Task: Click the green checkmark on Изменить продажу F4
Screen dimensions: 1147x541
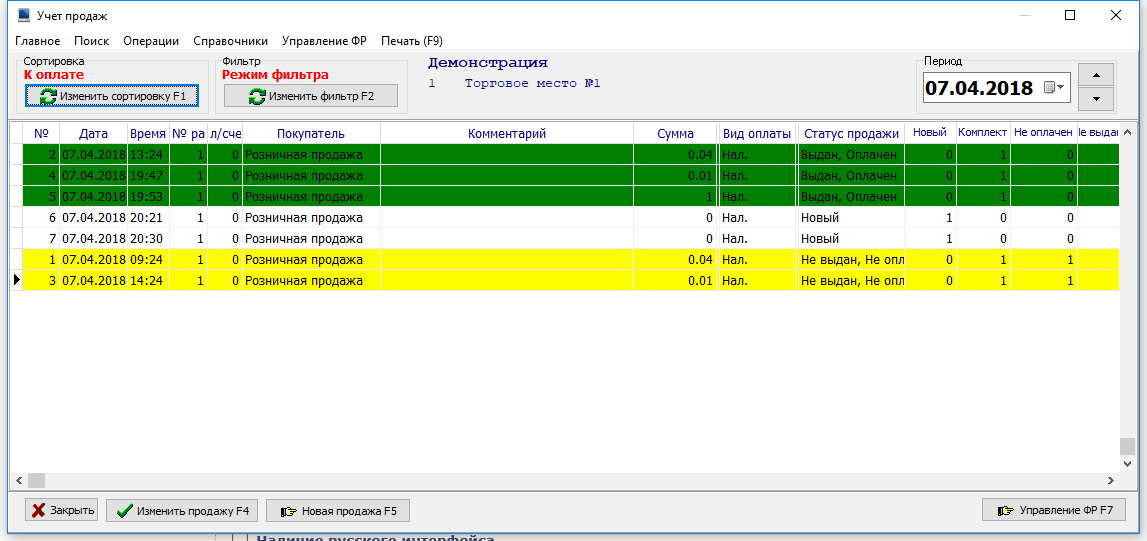Action: (x=125, y=510)
